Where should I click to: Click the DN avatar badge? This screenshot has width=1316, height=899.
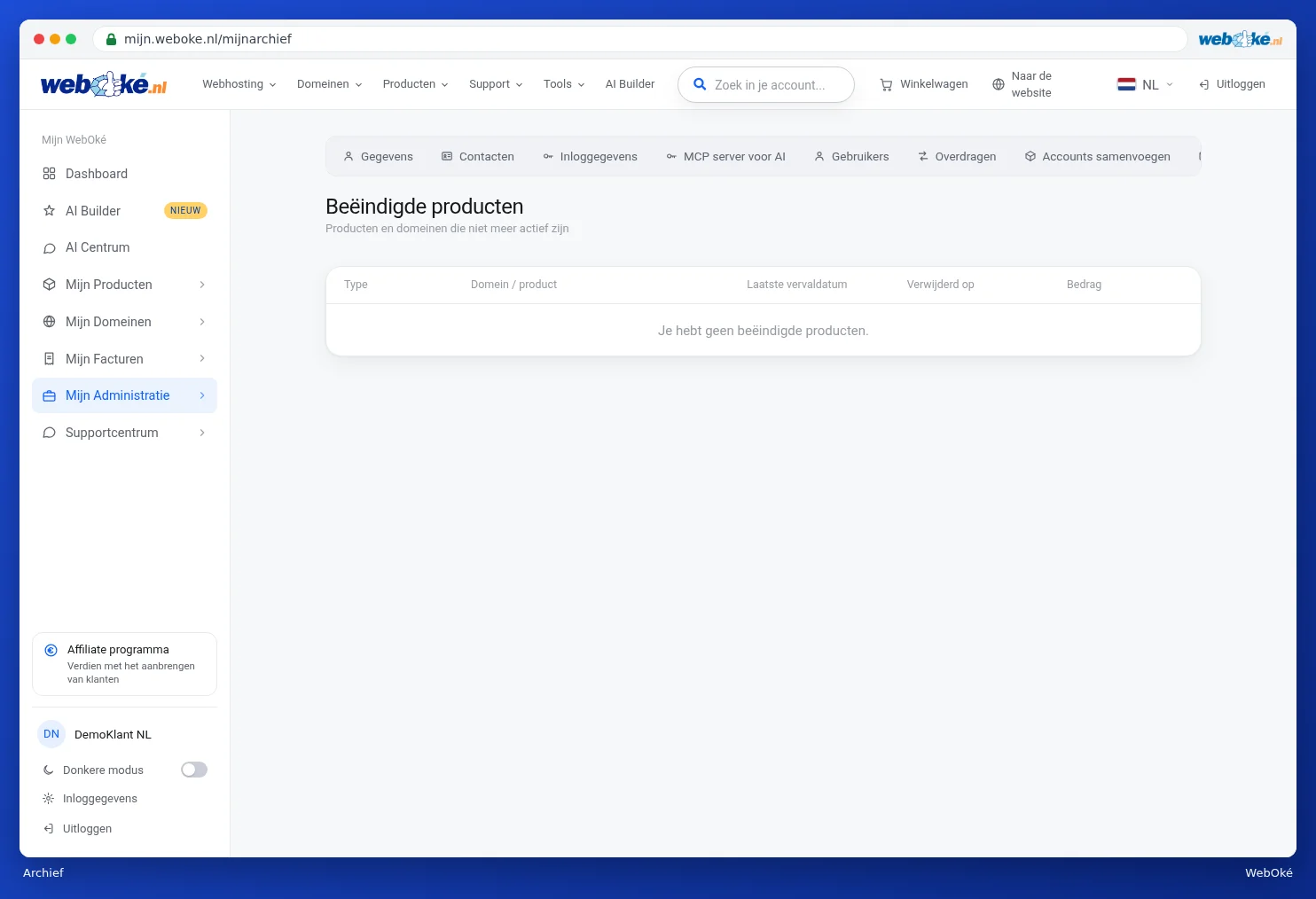(x=51, y=734)
